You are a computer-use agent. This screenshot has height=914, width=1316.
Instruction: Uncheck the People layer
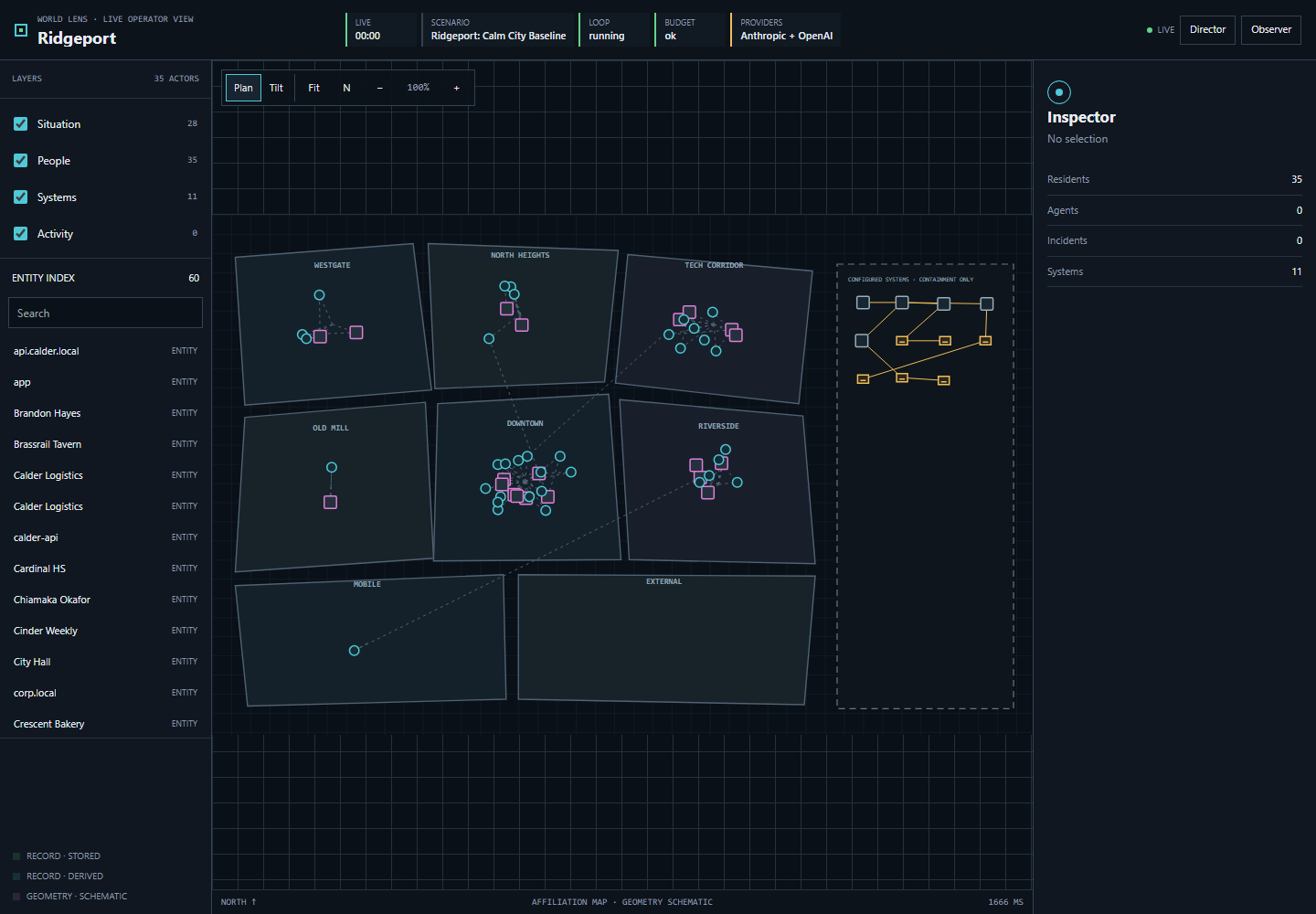21,161
